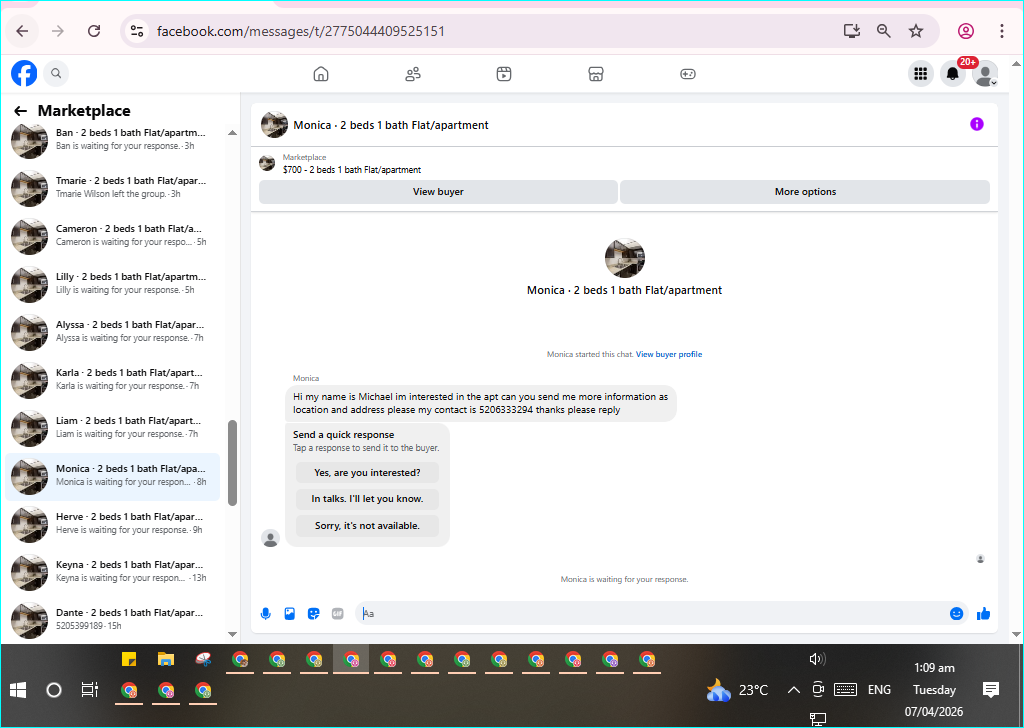Show hidden system tray icons chevron
1024x728 pixels.
pyautogui.click(x=793, y=690)
